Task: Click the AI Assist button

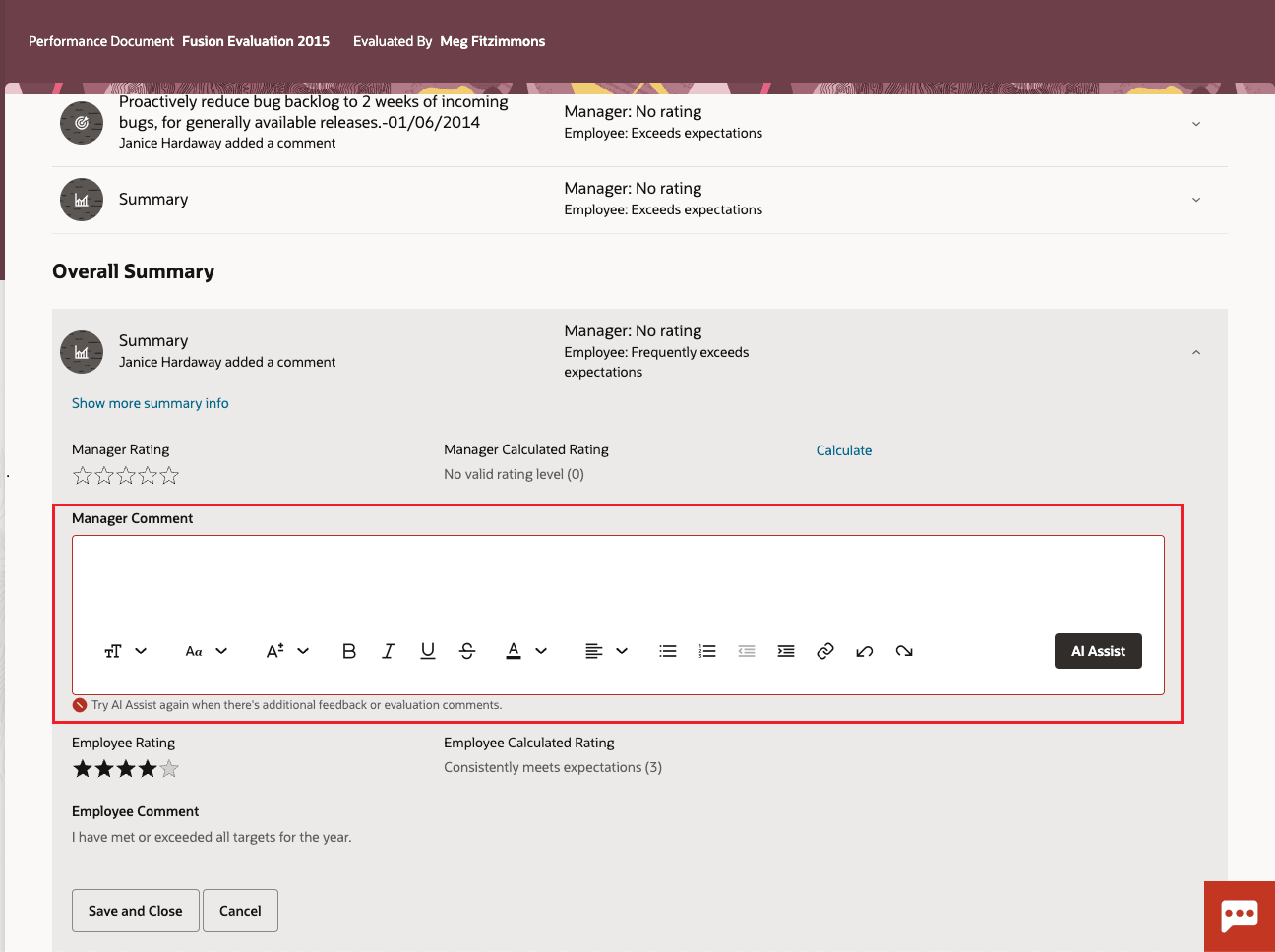Action: pyautogui.click(x=1098, y=651)
